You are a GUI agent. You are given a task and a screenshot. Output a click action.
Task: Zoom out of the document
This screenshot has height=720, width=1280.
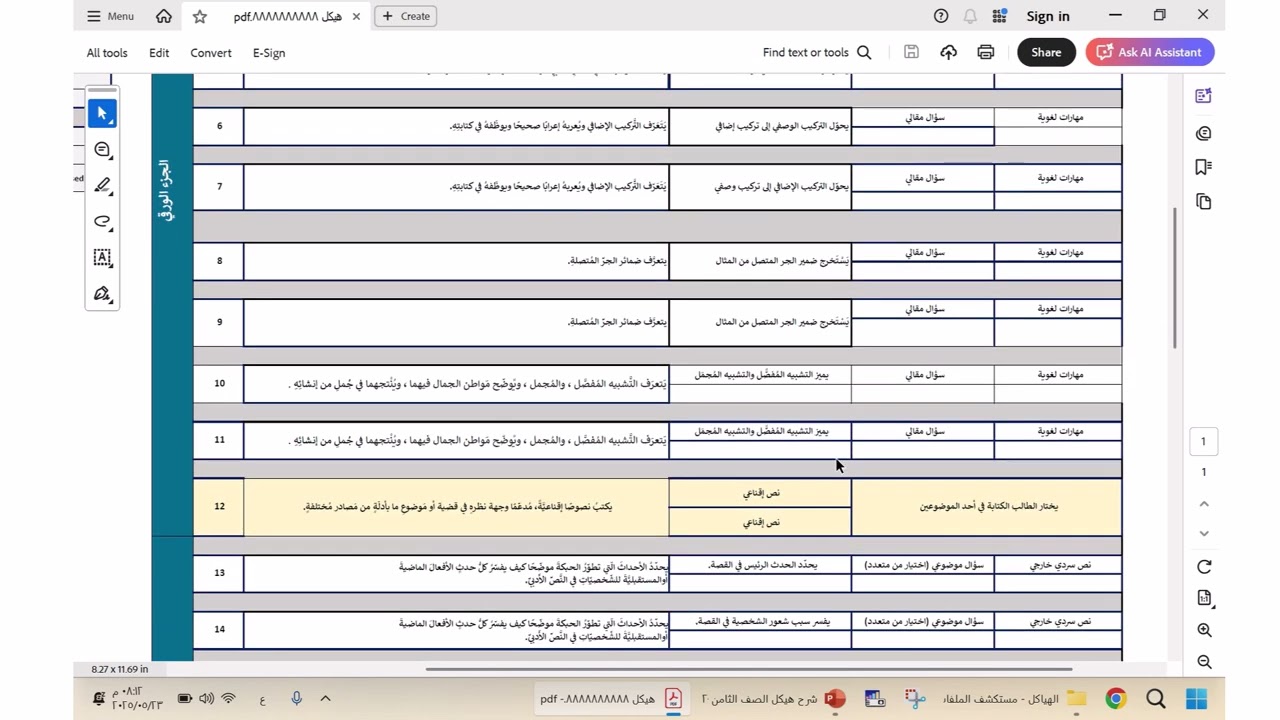(x=1204, y=662)
